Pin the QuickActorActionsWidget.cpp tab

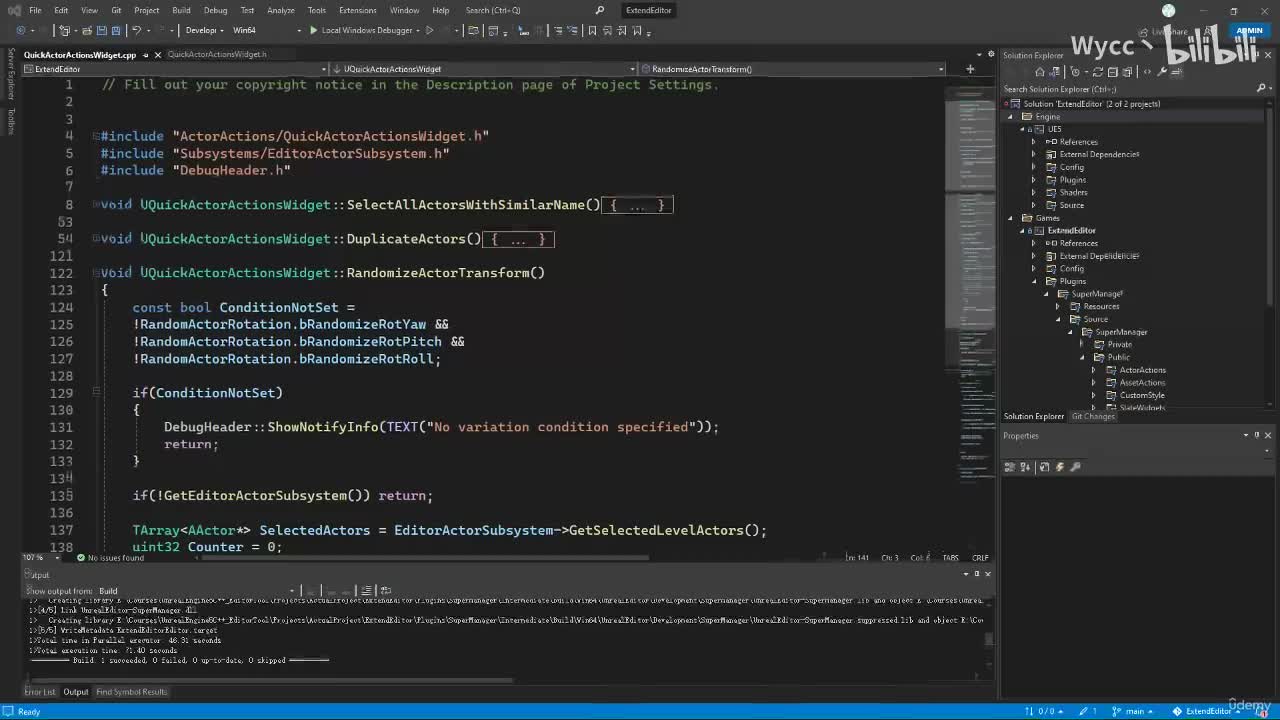coord(146,54)
